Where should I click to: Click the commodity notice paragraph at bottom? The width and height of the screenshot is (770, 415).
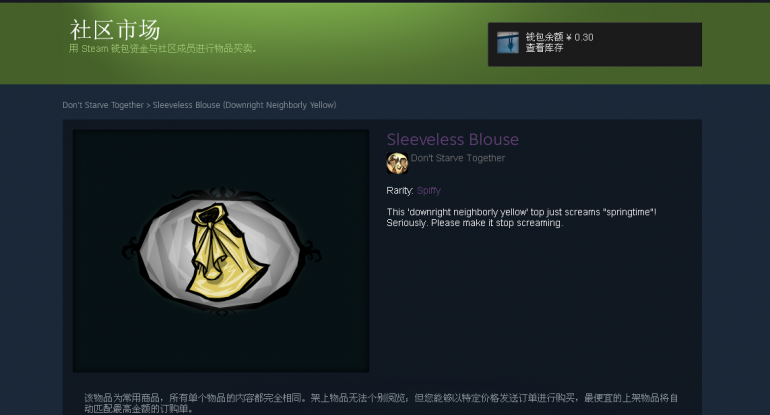tap(381, 403)
